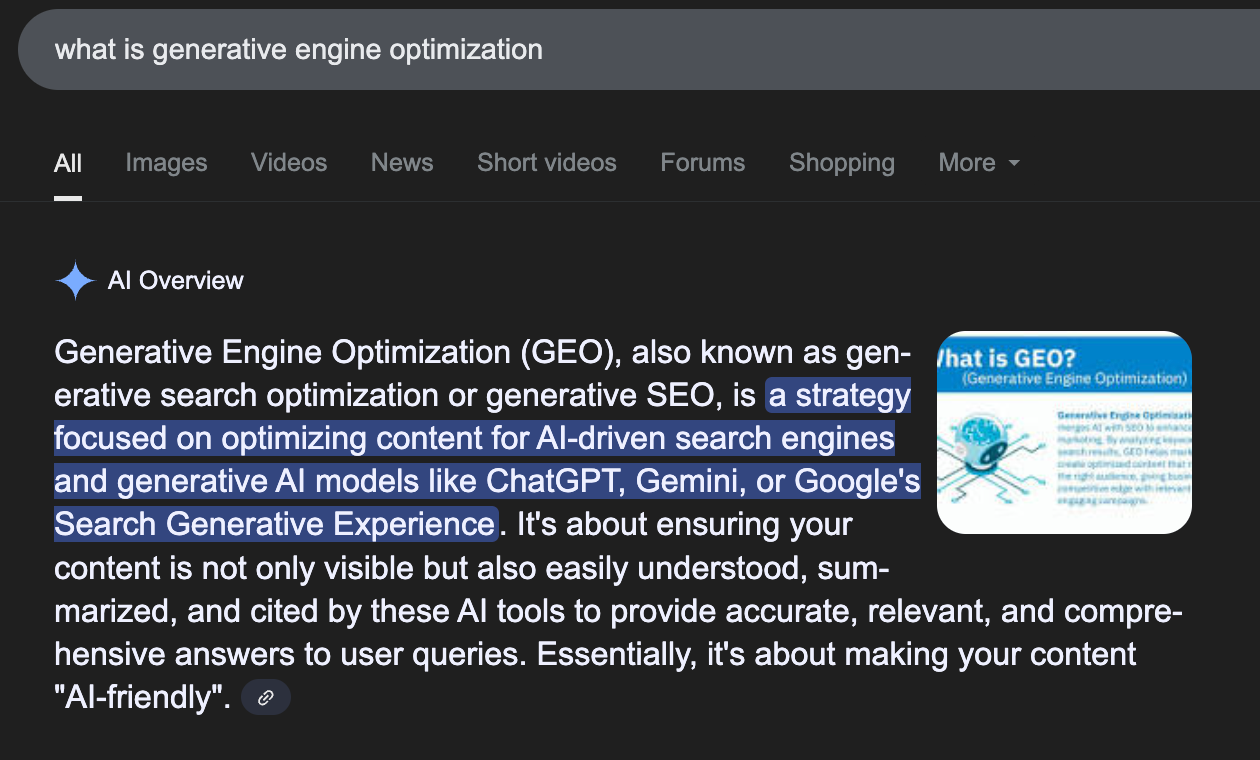Switch to the Images tab

(165, 162)
